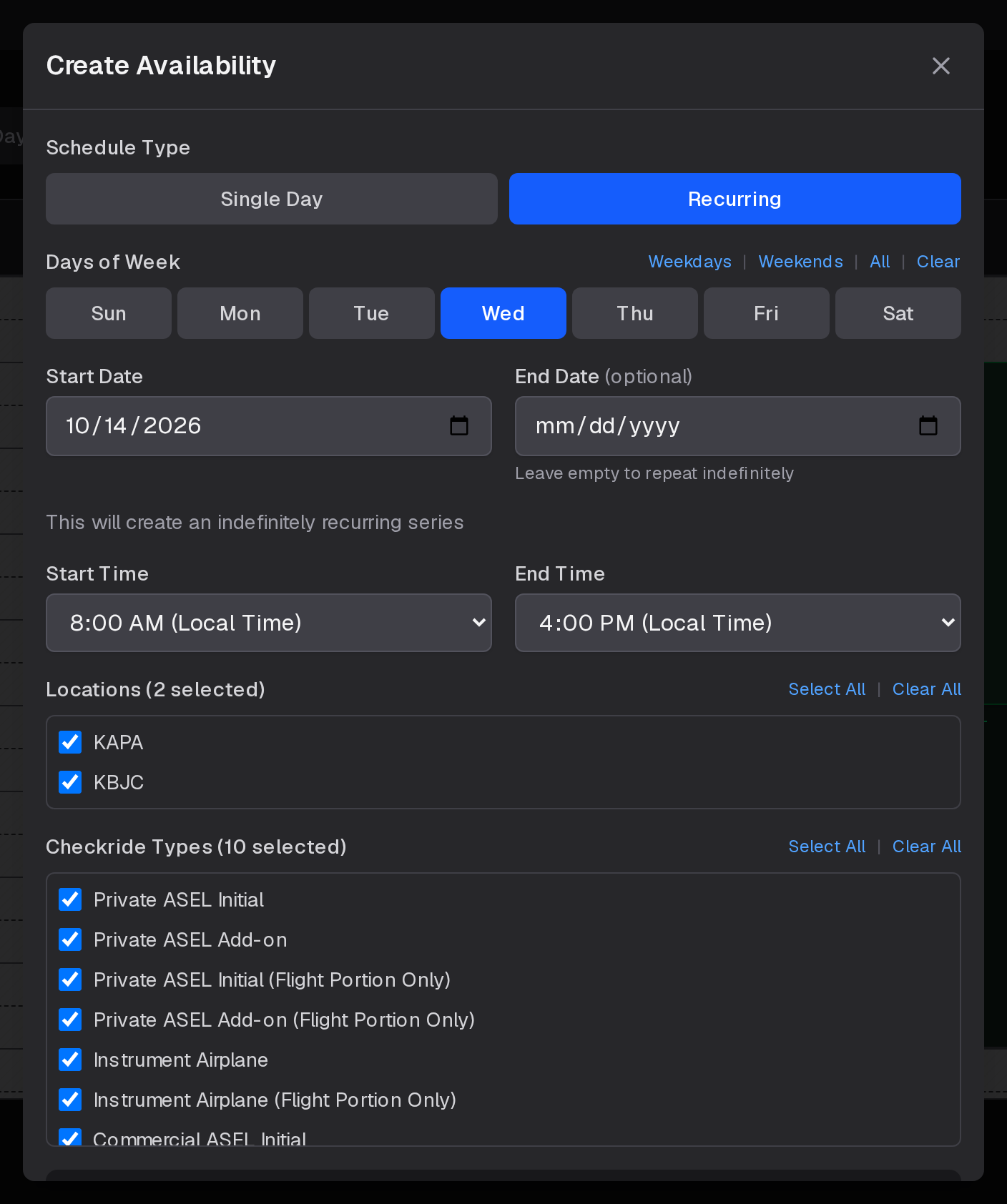Uncheck Private ASEL Add-on checkbox
Viewport: 1007px width, 1204px height.
70,939
